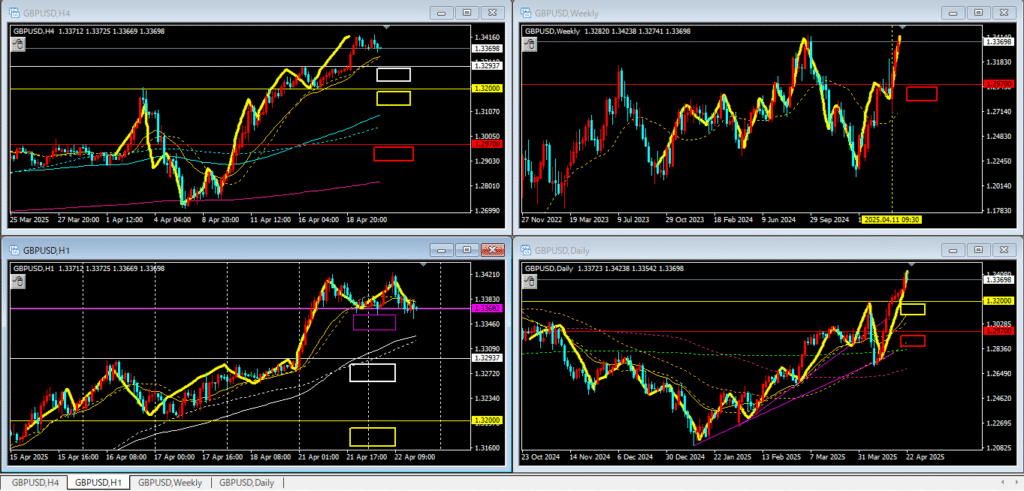Select the red rectangle object in Weekly chart
Screen dimensions: 1024x491
[921, 94]
